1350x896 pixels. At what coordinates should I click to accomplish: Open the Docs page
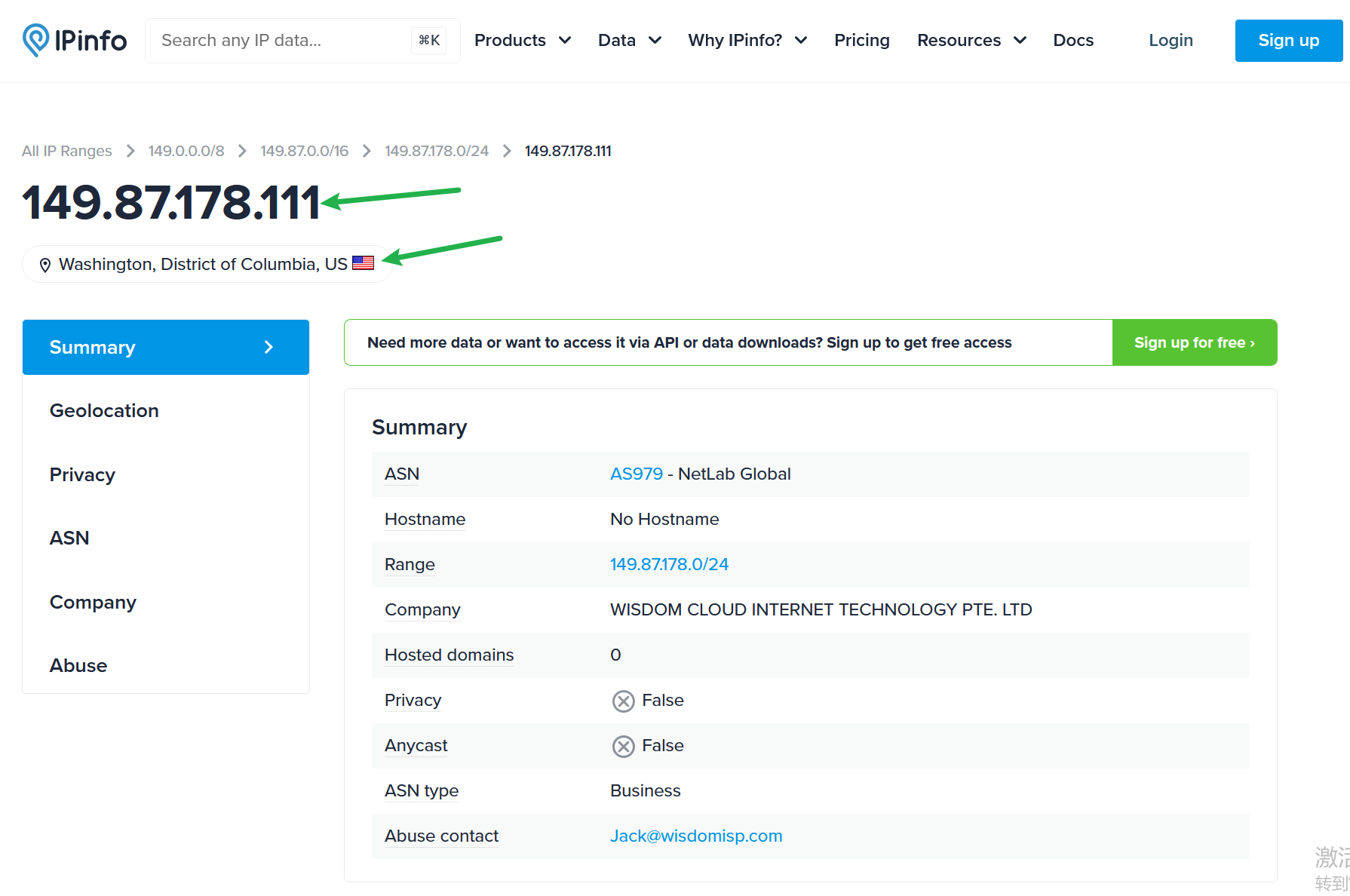1073,41
